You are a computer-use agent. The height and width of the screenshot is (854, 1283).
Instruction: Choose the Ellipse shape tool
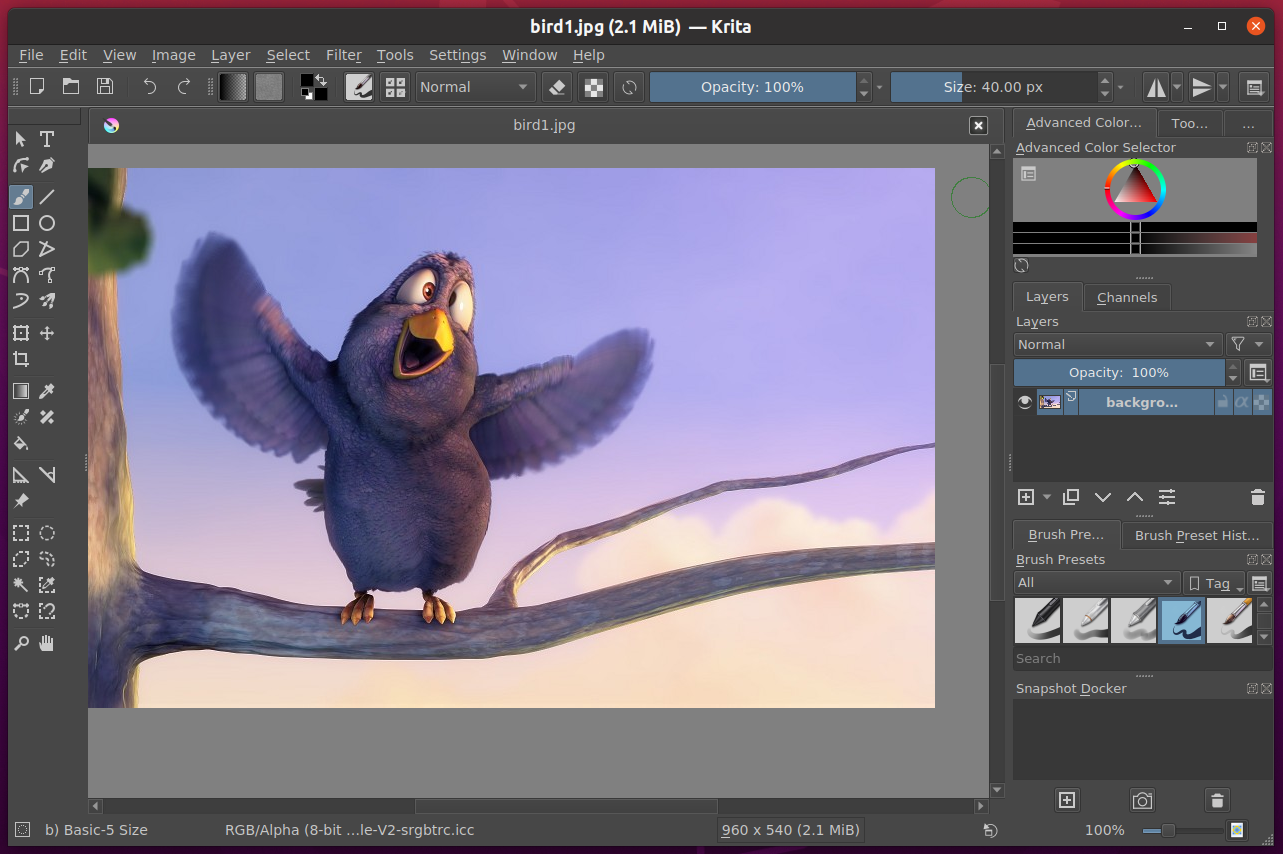coord(47,223)
